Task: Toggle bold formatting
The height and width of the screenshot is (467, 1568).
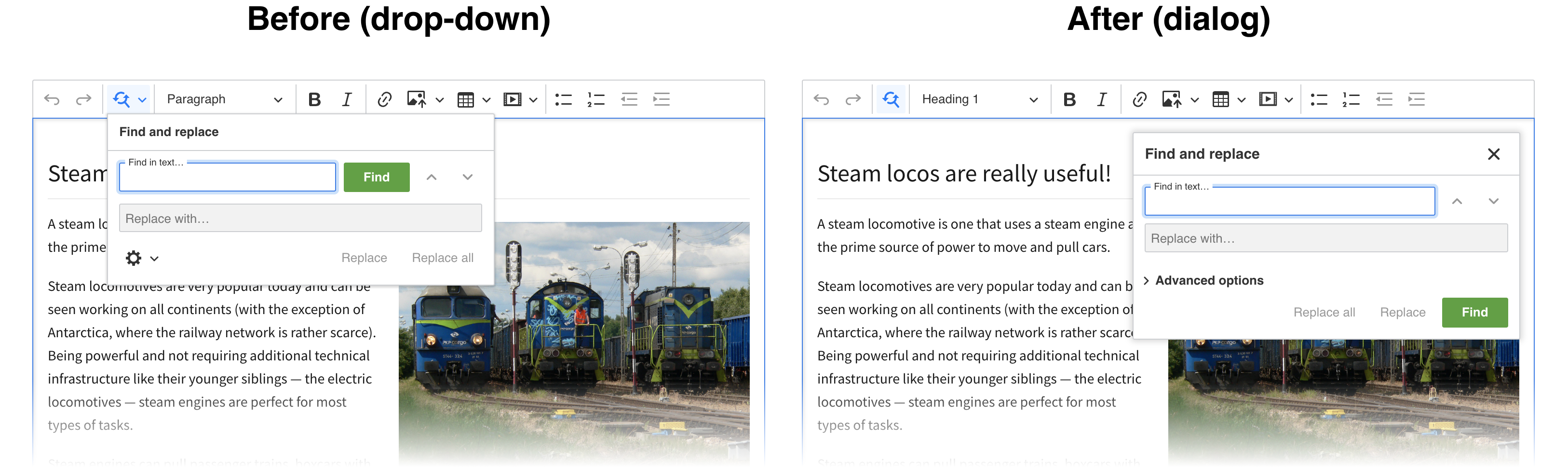Action: pyautogui.click(x=315, y=98)
